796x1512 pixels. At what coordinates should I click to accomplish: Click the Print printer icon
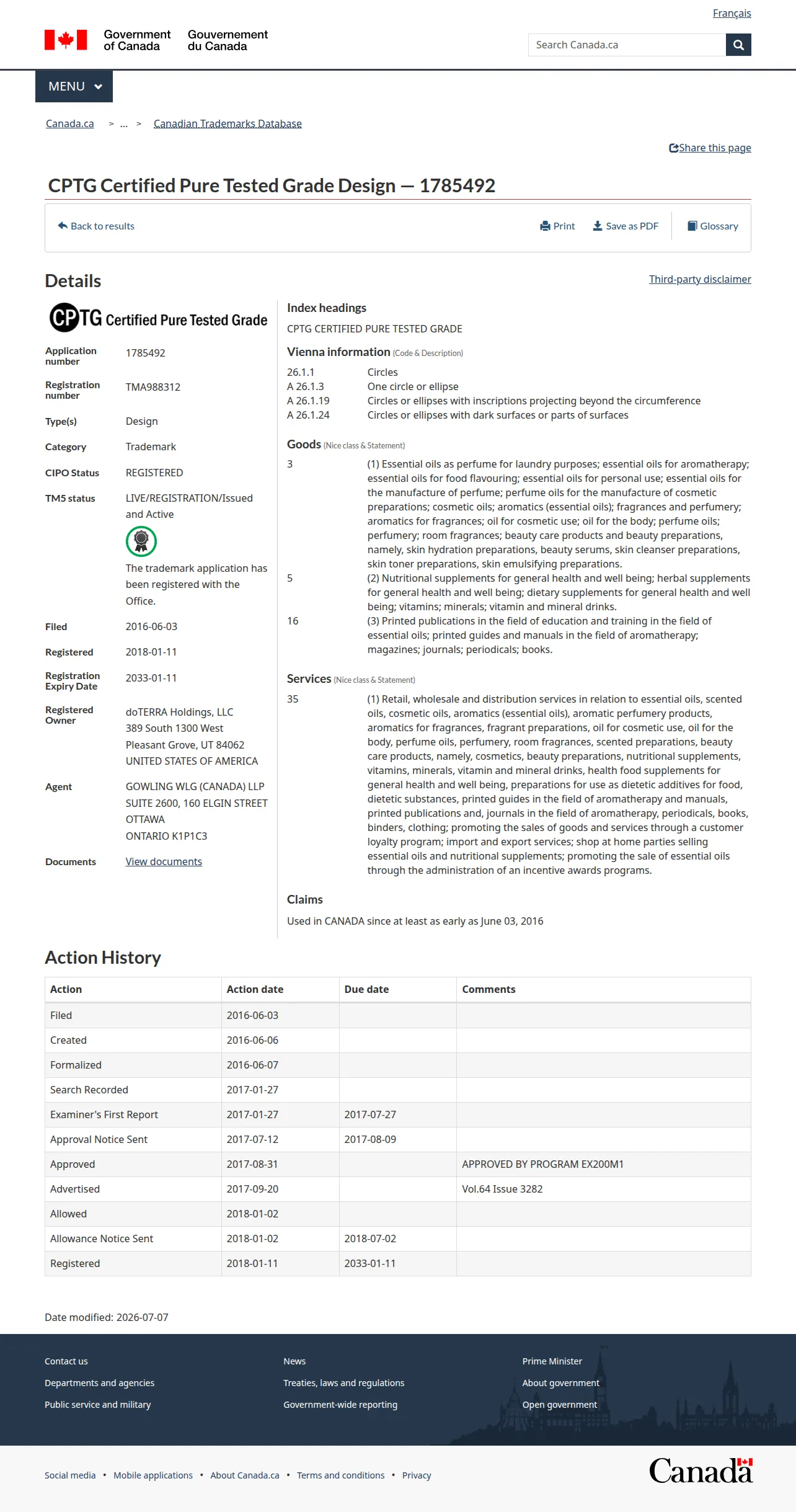click(545, 226)
